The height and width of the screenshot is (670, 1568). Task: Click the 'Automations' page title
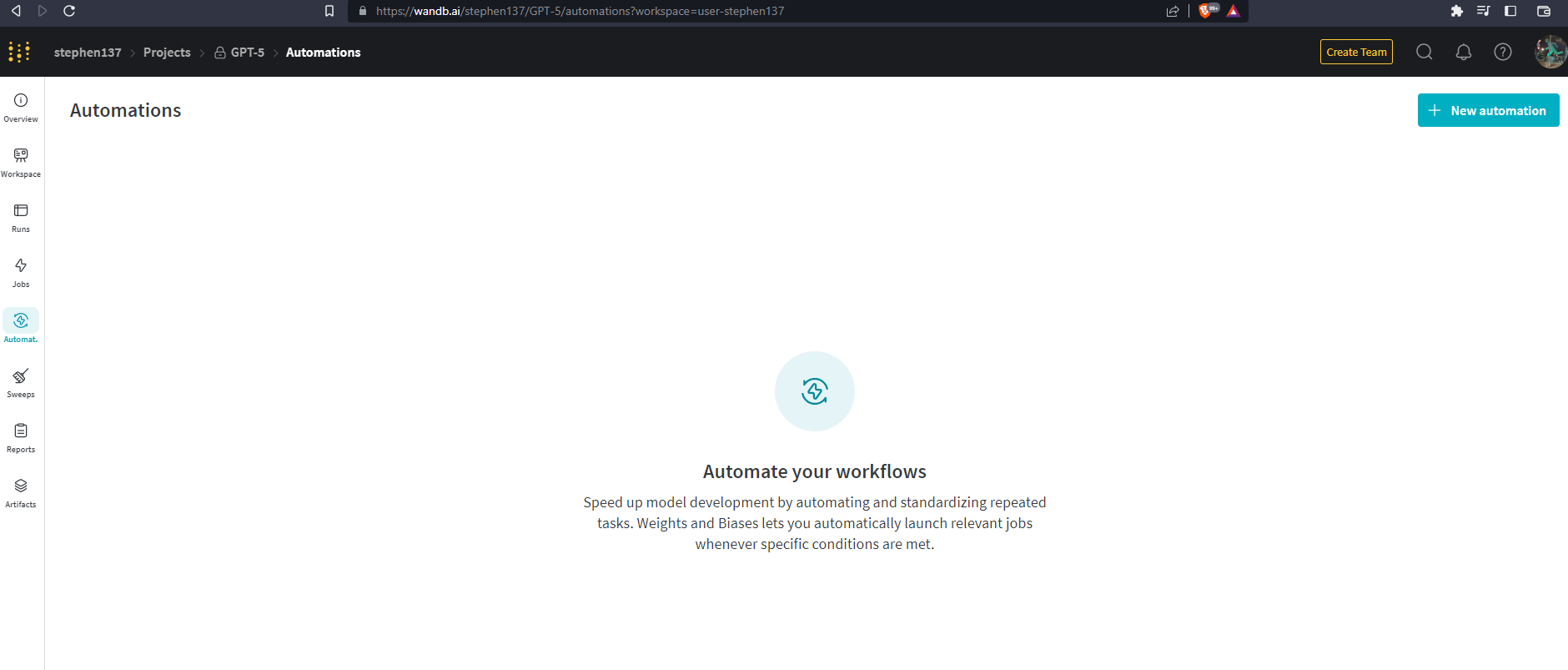click(126, 110)
